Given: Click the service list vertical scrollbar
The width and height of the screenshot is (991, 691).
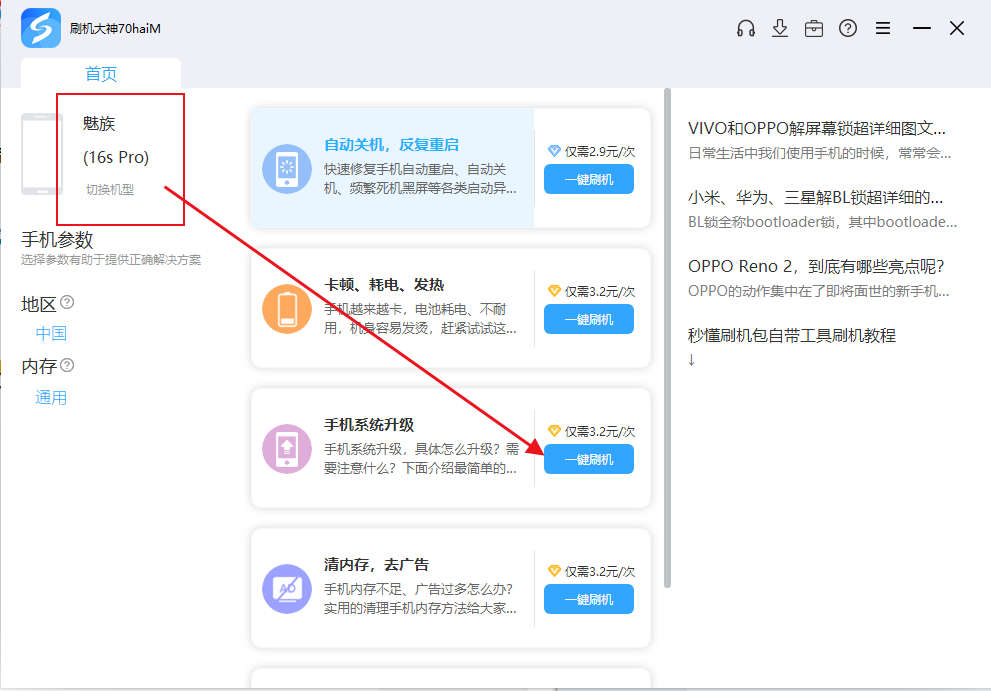Looking at the screenshot, I should coord(667,338).
